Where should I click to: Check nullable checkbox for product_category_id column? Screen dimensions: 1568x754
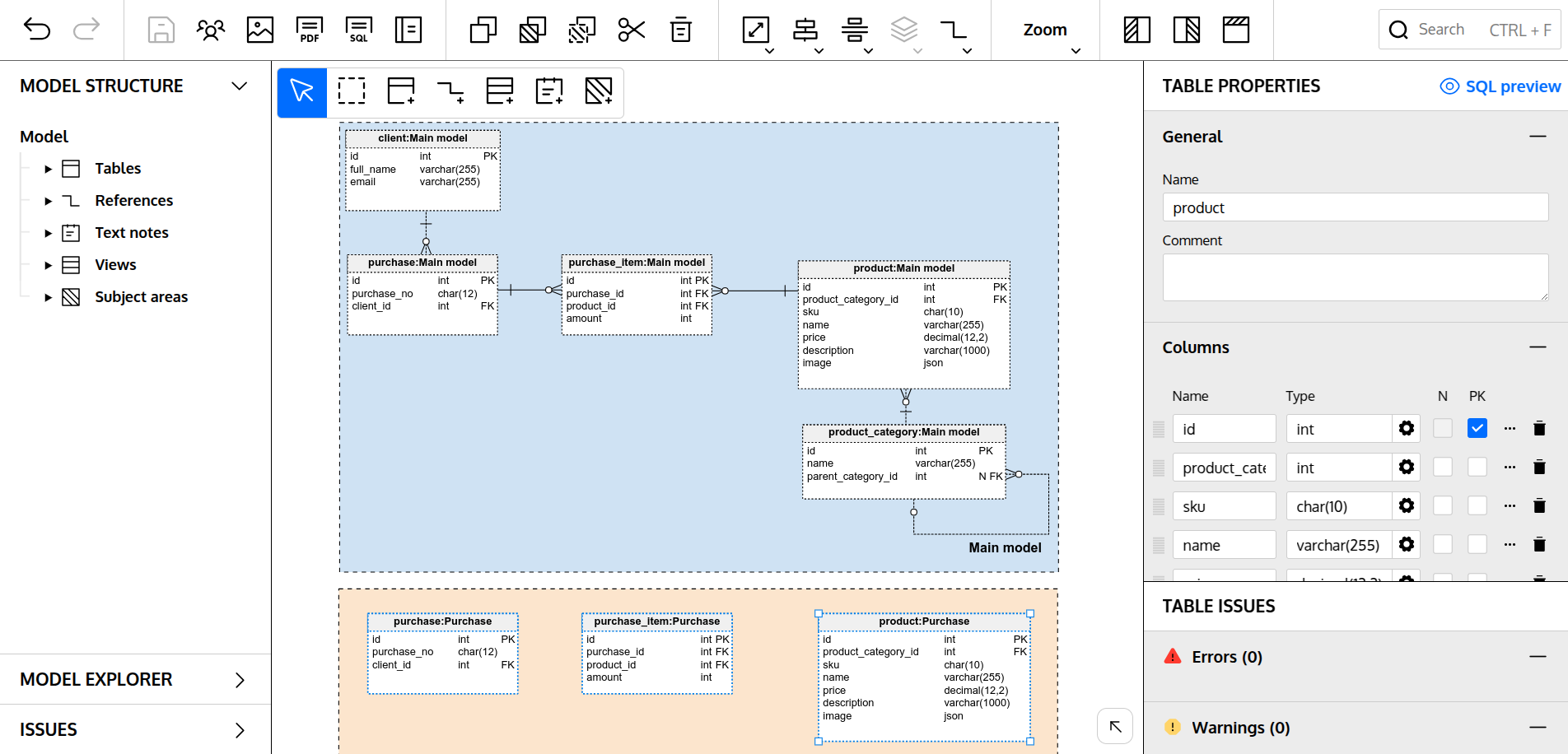[1443, 467]
